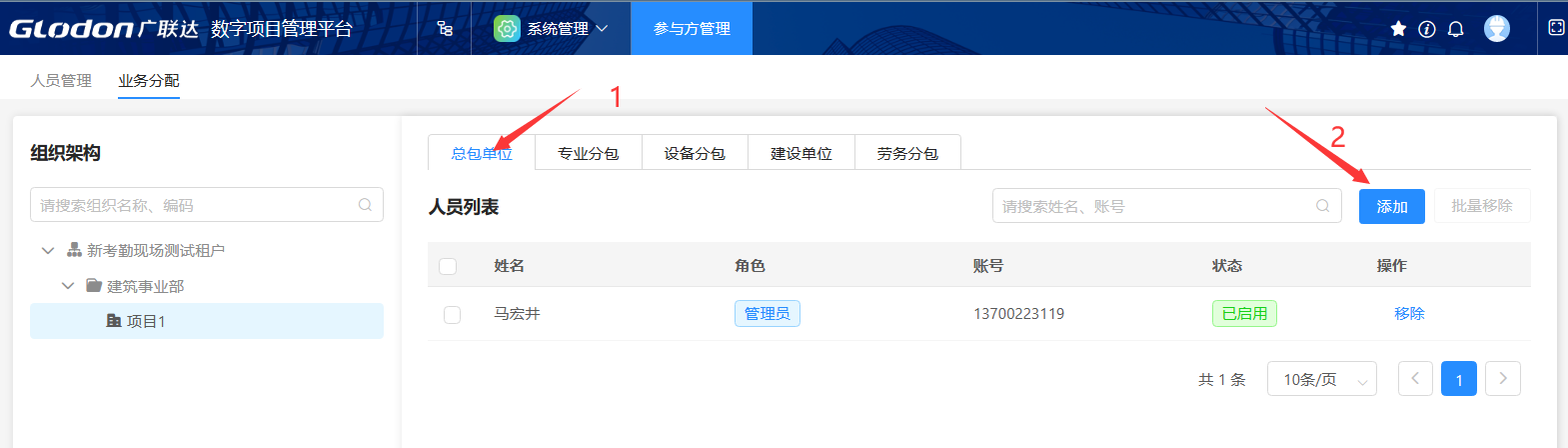Viewport: 1568px width, 448px height.
Task: Click the 已启用 status tag
Action: point(1244,314)
